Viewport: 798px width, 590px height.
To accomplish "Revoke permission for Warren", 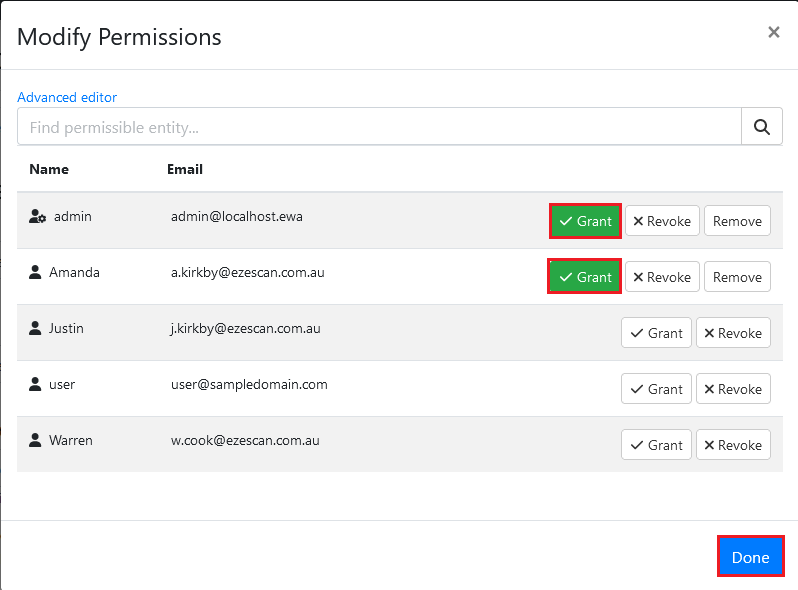I will tap(733, 445).
